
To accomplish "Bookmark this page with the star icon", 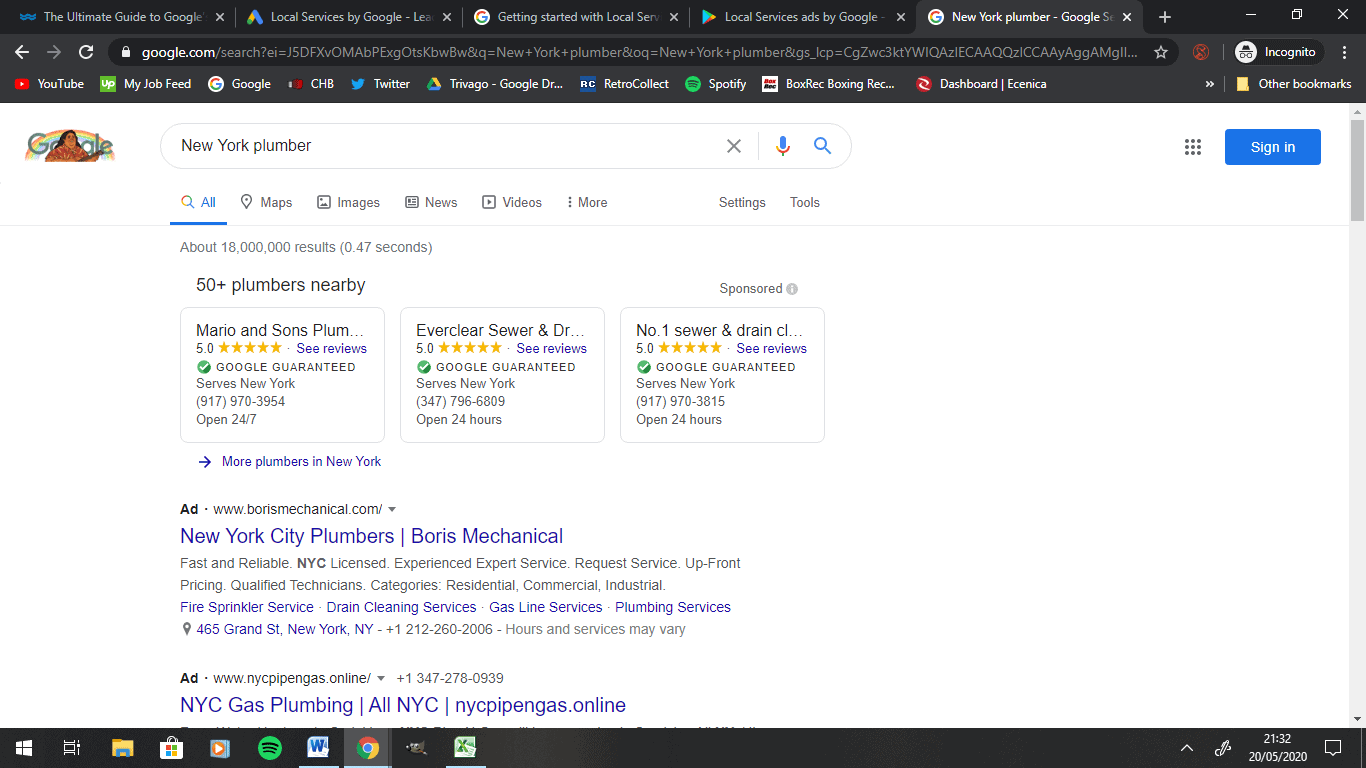I will click(x=1161, y=52).
